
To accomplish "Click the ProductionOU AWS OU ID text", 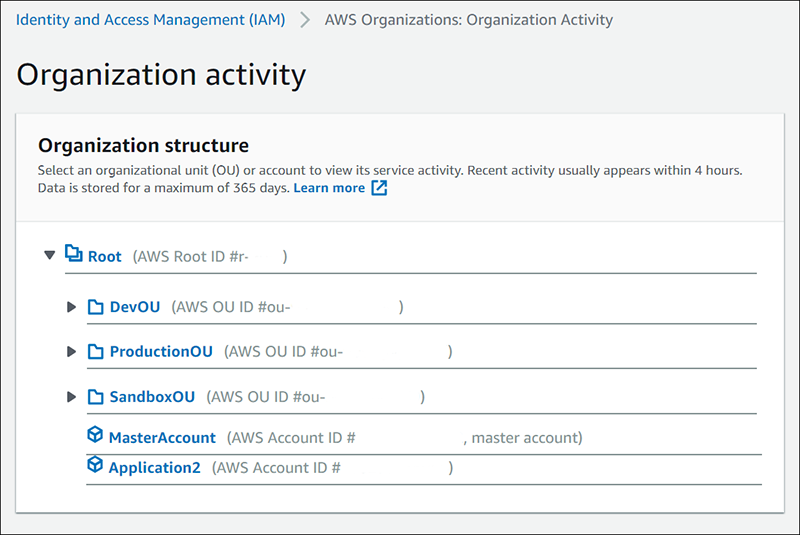I will (338, 352).
